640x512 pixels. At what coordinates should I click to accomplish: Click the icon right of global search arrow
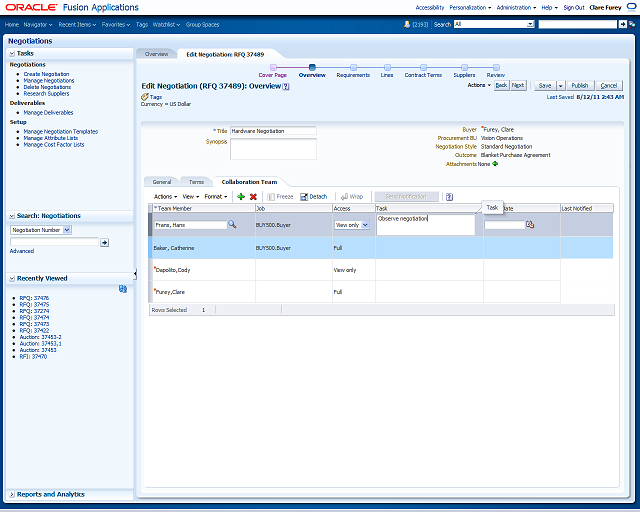pyautogui.click(x=632, y=24)
